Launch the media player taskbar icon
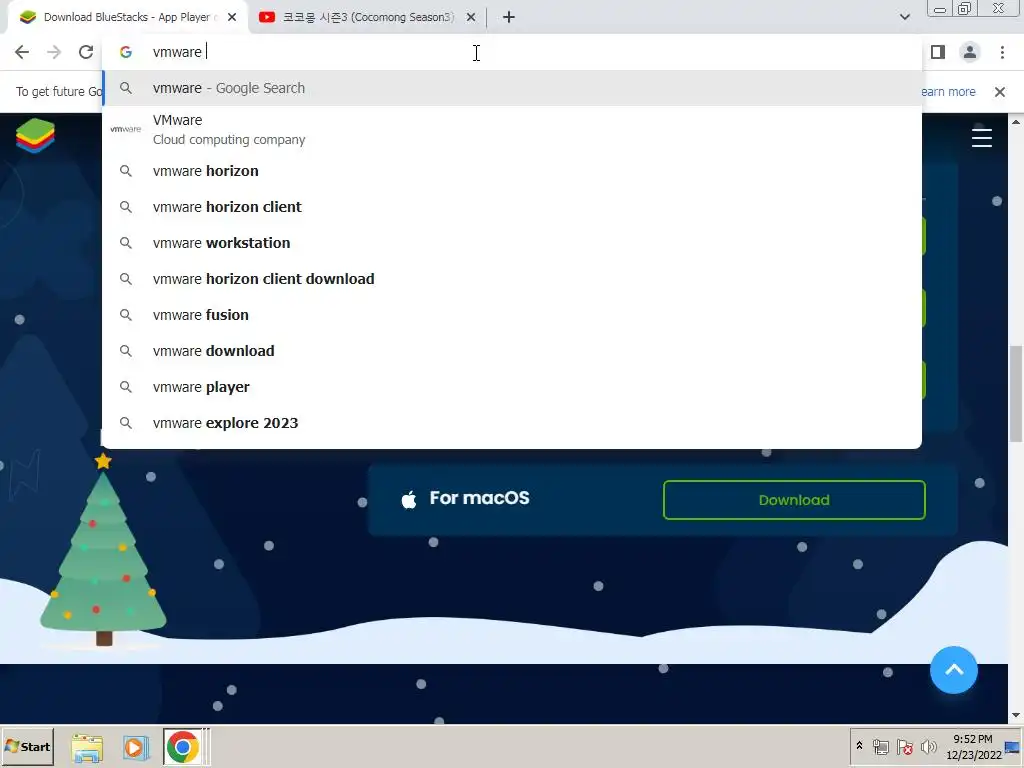1024x768 pixels. pyautogui.click(x=135, y=747)
